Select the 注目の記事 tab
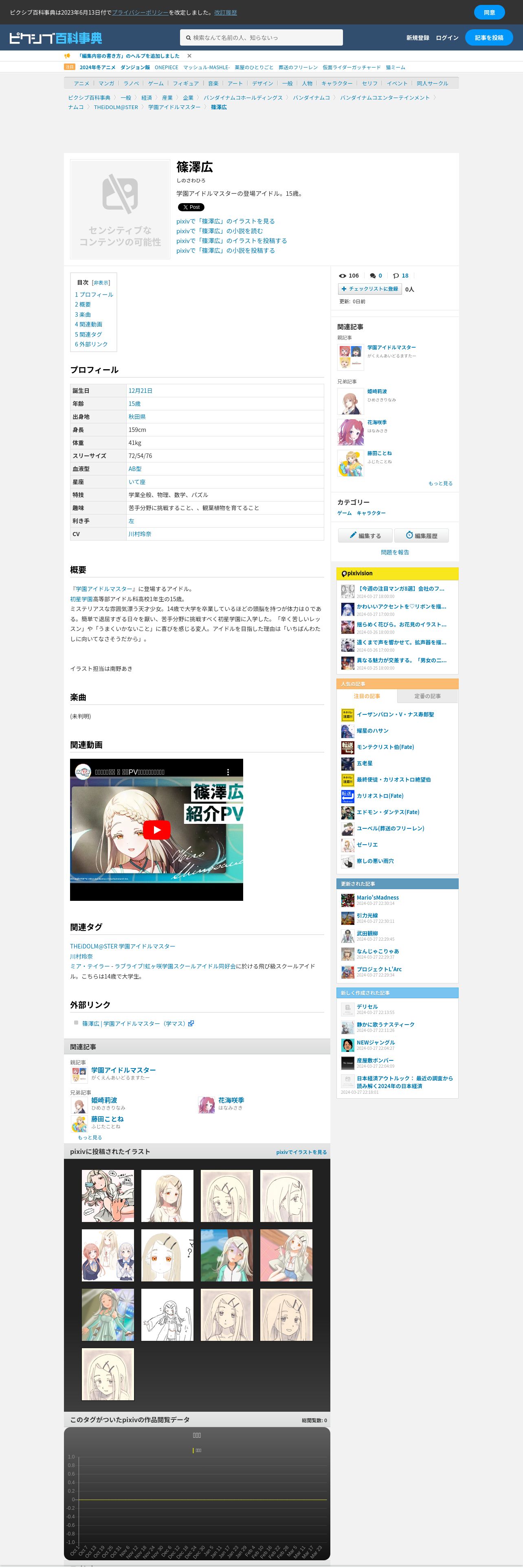 [x=367, y=696]
